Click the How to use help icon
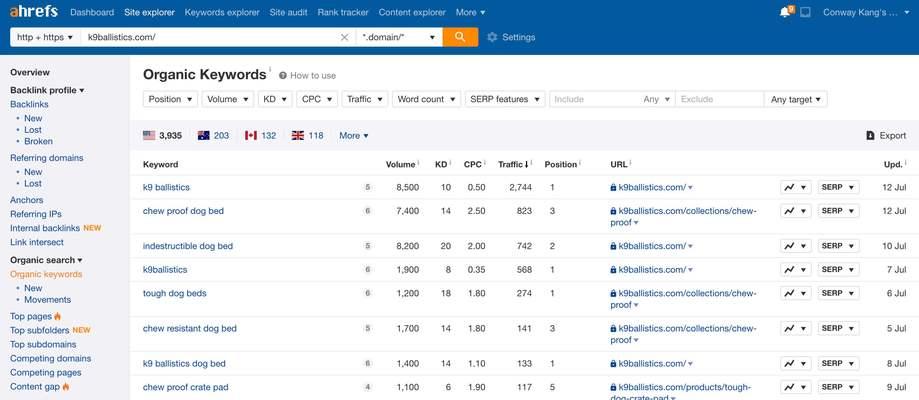Image resolution: width=919 pixels, height=400 pixels. pyautogui.click(x=283, y=76)
